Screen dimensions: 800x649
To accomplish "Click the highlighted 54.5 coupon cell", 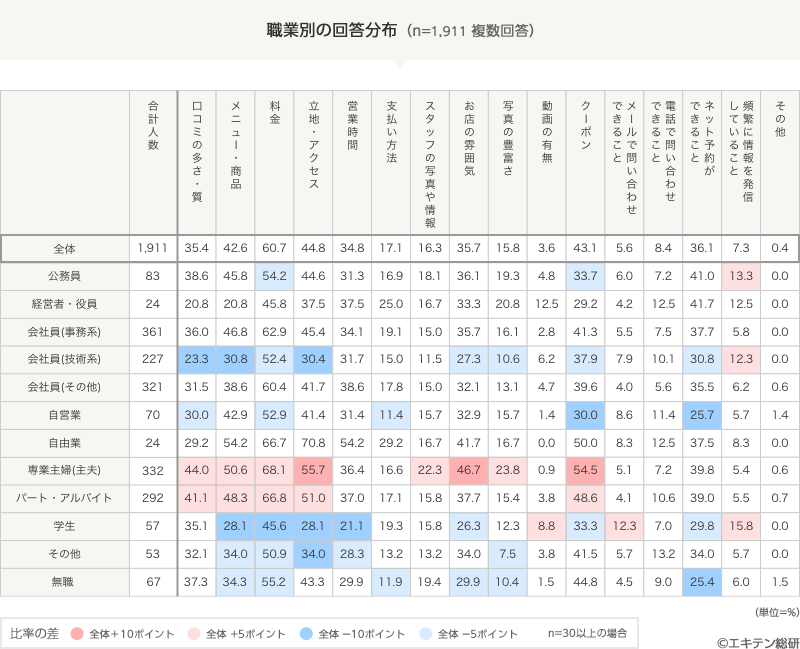I will [x=586, y=469].
